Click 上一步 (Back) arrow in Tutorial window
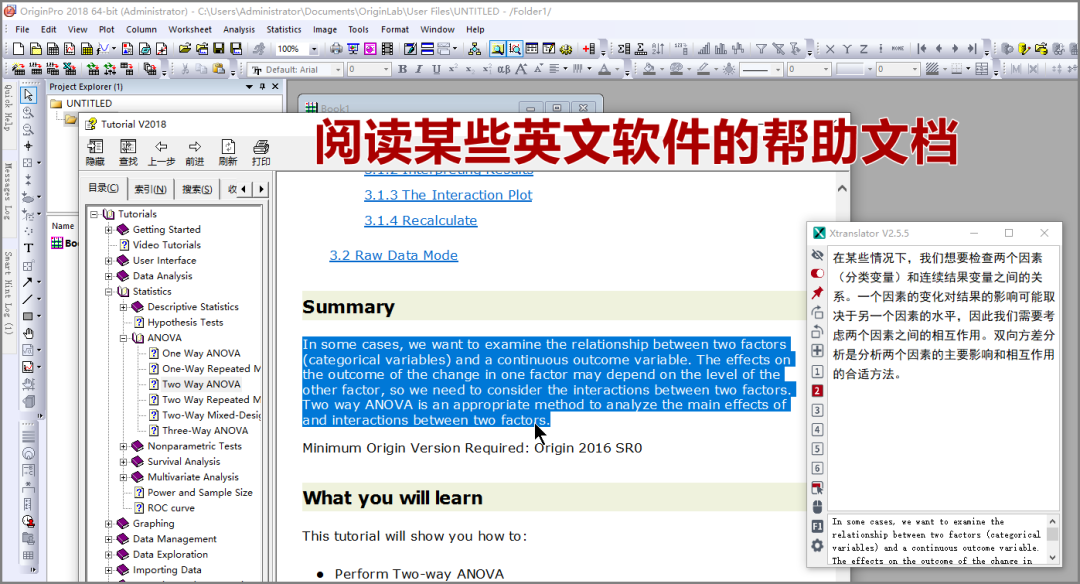1080x584 pixels. (161, 152)
